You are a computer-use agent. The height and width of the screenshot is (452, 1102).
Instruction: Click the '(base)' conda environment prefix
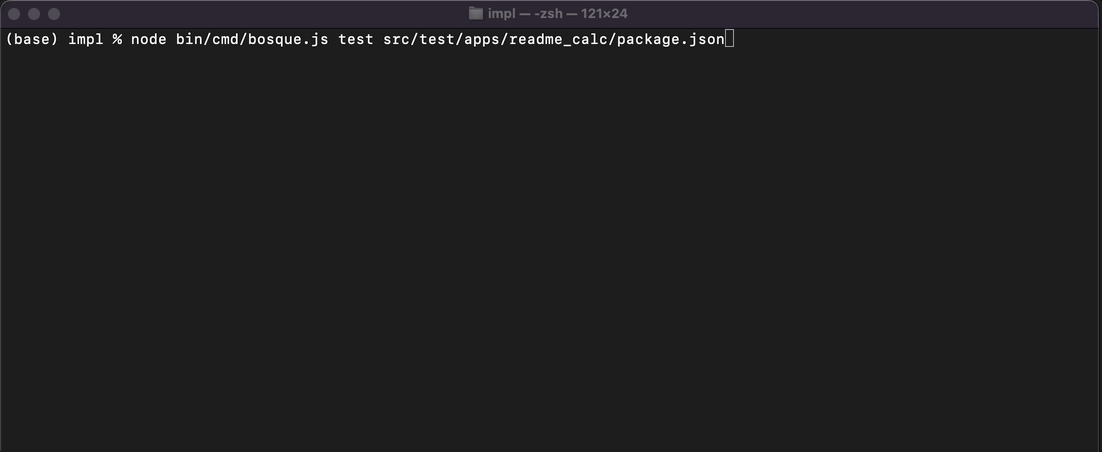[32, 39]
